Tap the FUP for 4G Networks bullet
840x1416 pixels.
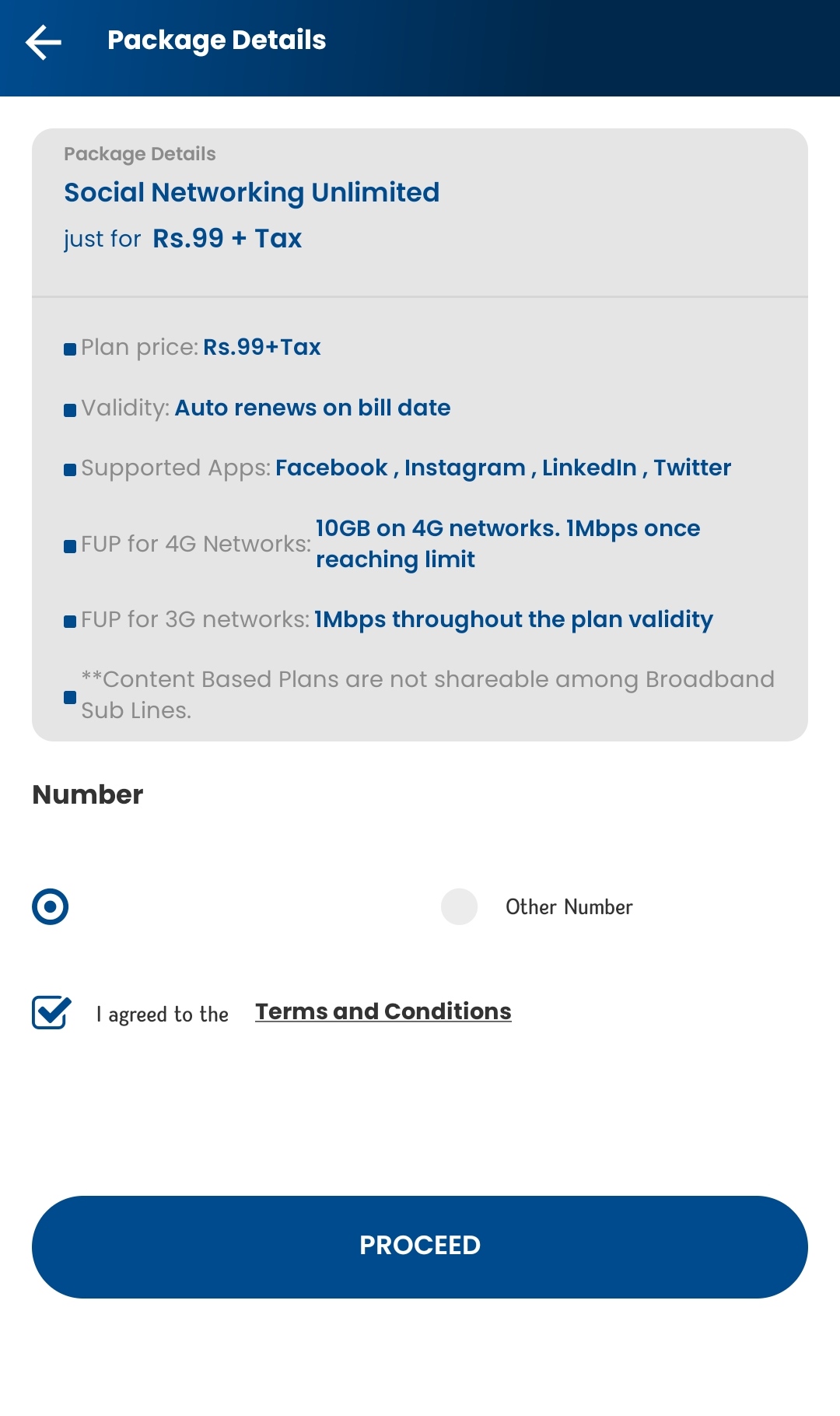70,546
